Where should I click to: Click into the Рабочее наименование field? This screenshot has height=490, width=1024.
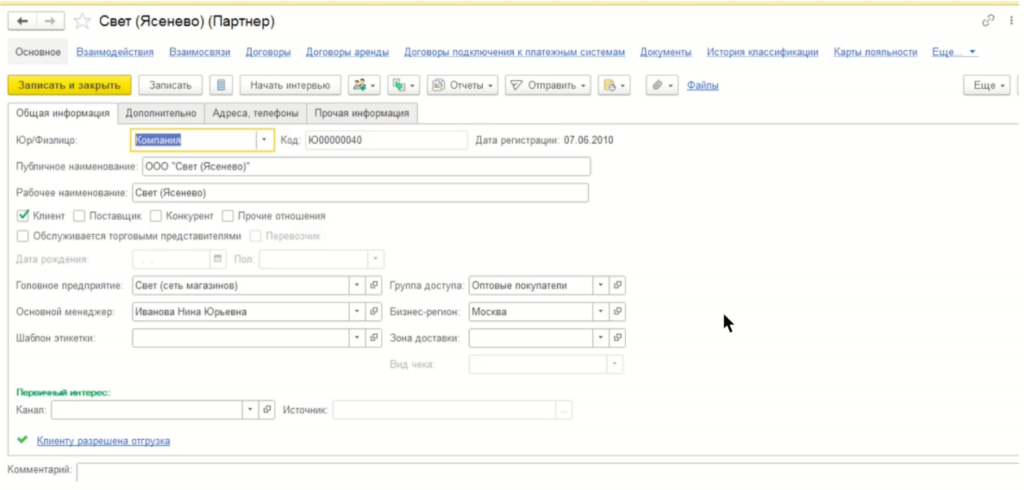[360, 193]
